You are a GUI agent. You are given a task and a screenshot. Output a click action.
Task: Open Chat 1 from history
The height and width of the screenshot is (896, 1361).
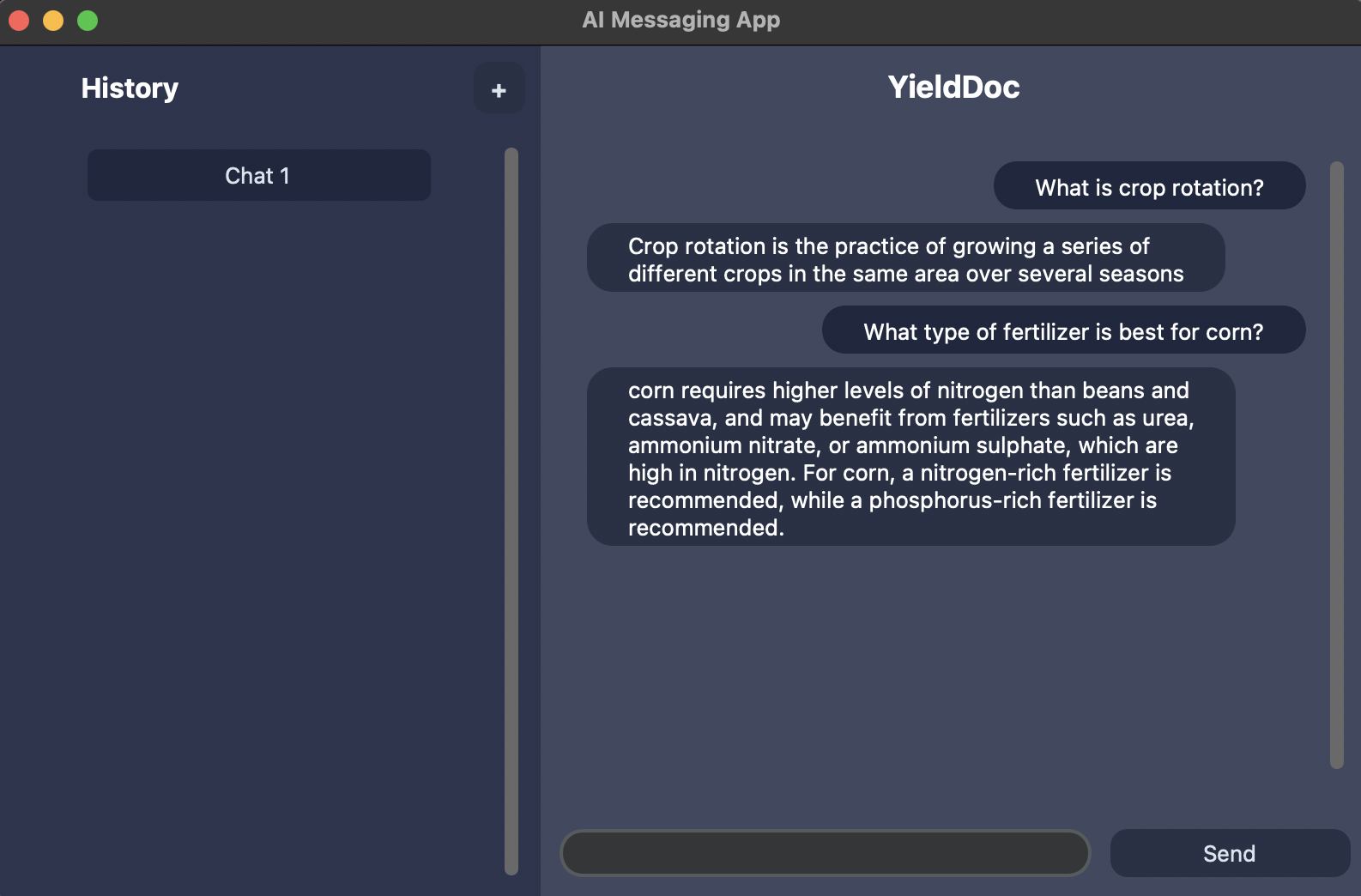pyautogui.click(x=258, y=175)
